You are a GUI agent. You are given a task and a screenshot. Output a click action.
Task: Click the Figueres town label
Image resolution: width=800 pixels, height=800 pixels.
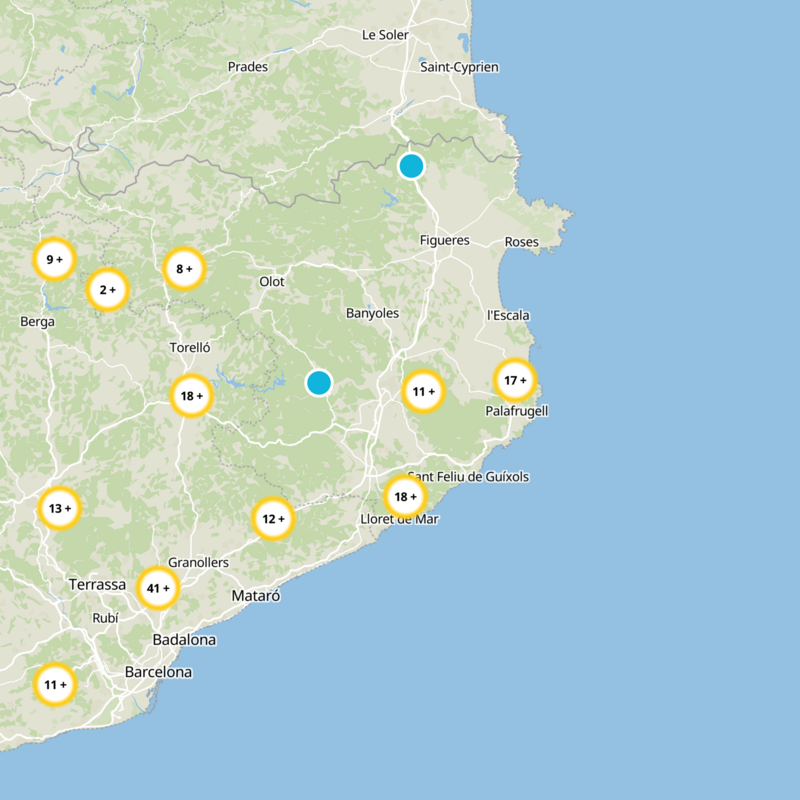click(444, 240)
